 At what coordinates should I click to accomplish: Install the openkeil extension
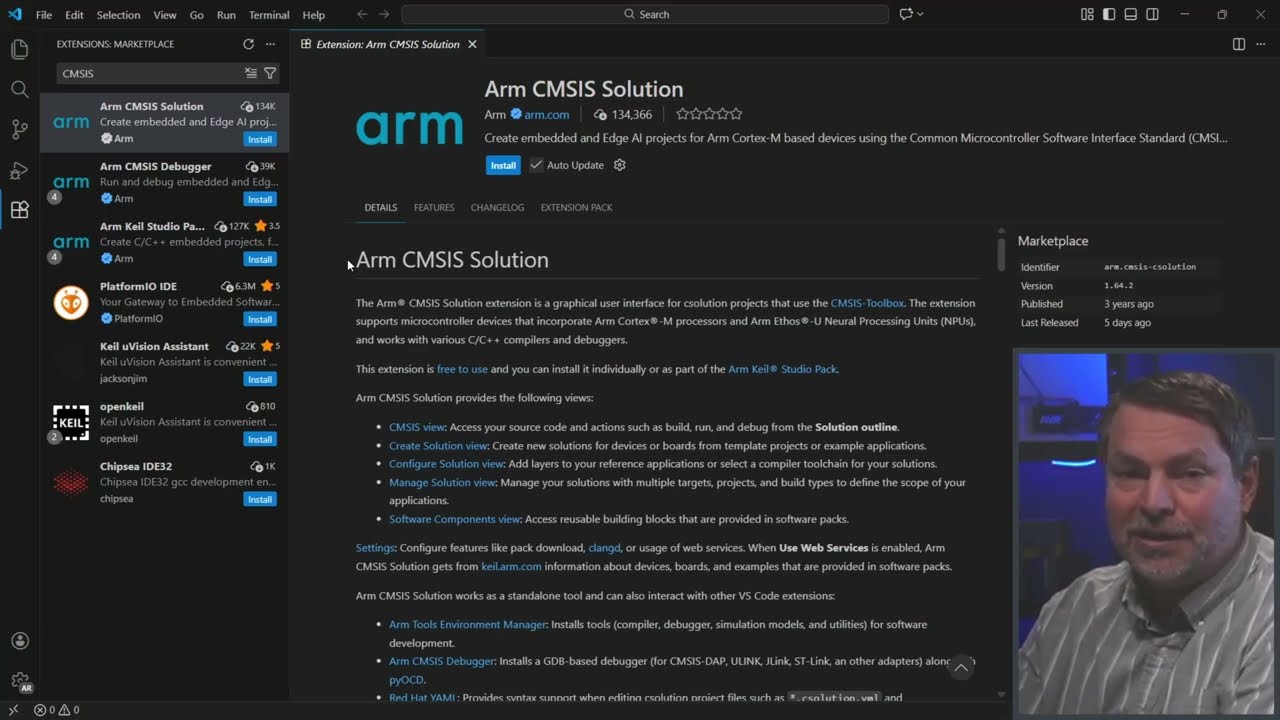260,439
